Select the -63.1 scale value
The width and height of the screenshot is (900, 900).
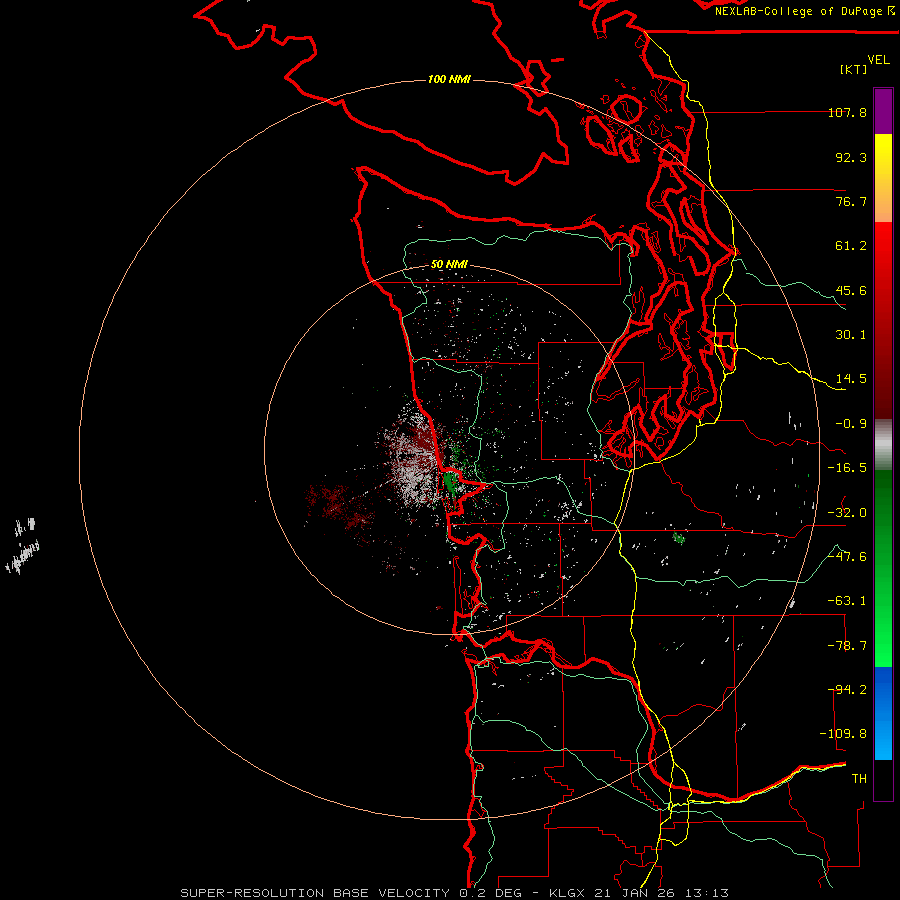tap(847, 601)
